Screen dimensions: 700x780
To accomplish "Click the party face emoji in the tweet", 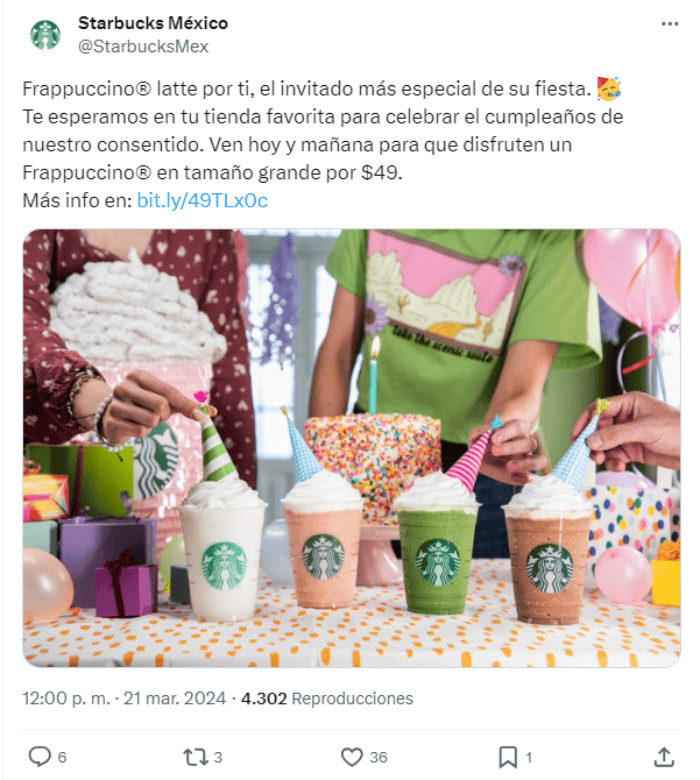I will point(608,89).
